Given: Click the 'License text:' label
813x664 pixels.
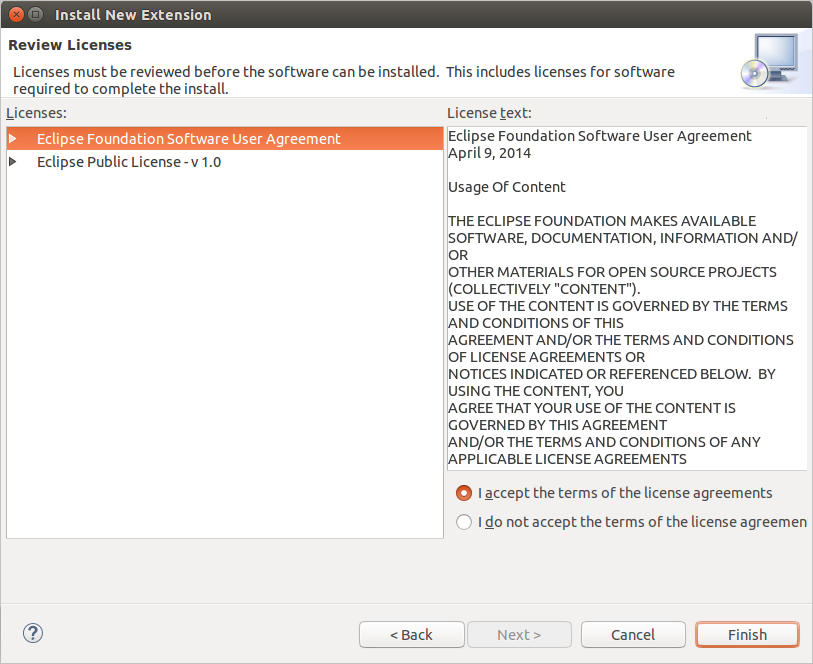Looking at the screenshot, I should pyautogui.click(x=489, y=113).
